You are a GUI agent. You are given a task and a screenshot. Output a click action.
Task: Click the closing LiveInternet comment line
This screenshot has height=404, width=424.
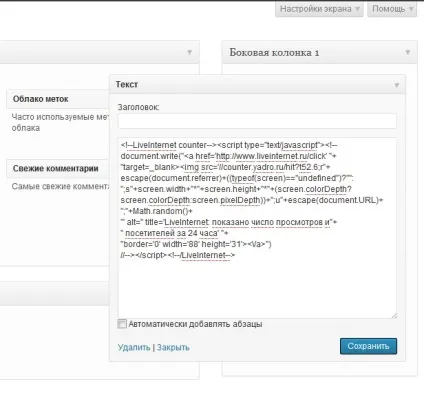point(178,255)
